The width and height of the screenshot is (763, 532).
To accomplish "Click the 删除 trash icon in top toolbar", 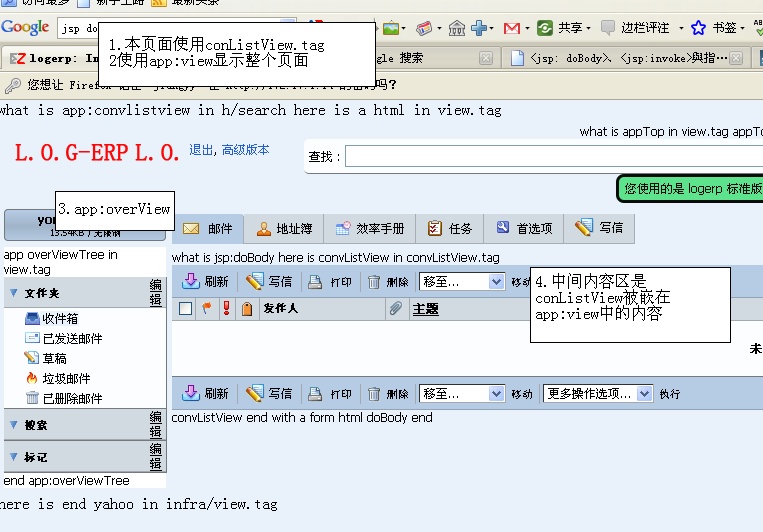I will [x=374, y=282].
